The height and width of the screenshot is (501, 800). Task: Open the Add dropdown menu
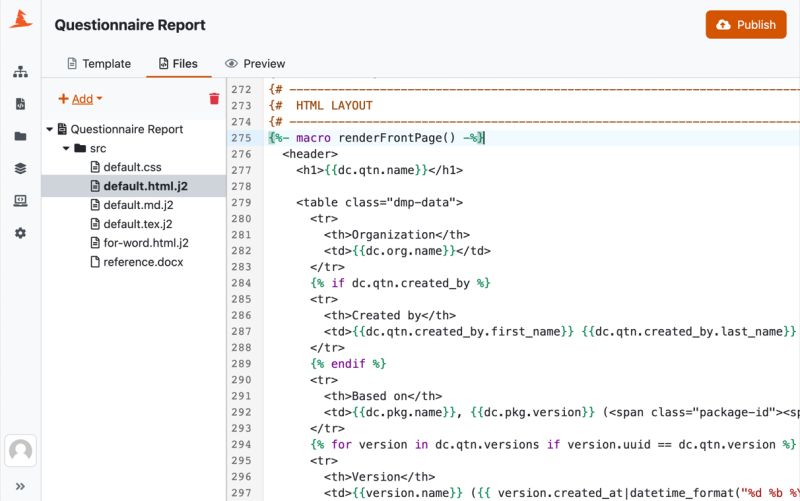tap(81, 99)
